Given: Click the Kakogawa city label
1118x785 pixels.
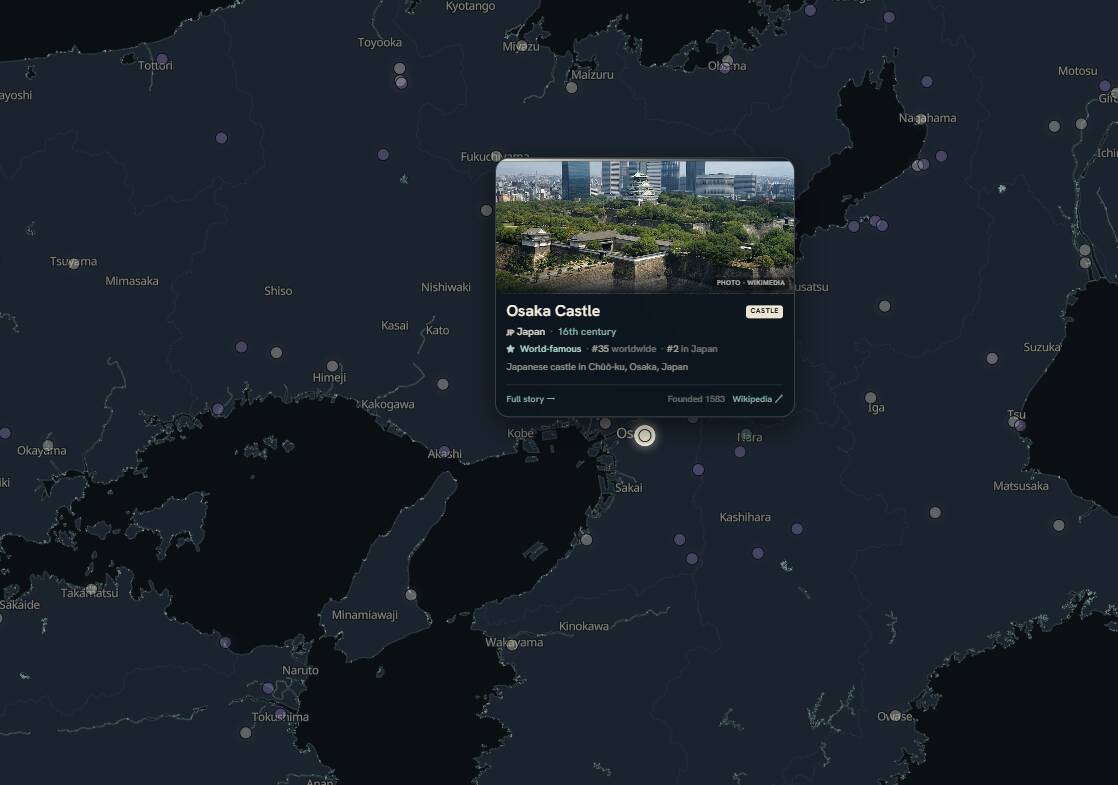Looking at the screenshot, I should click(x=387, y=404).
